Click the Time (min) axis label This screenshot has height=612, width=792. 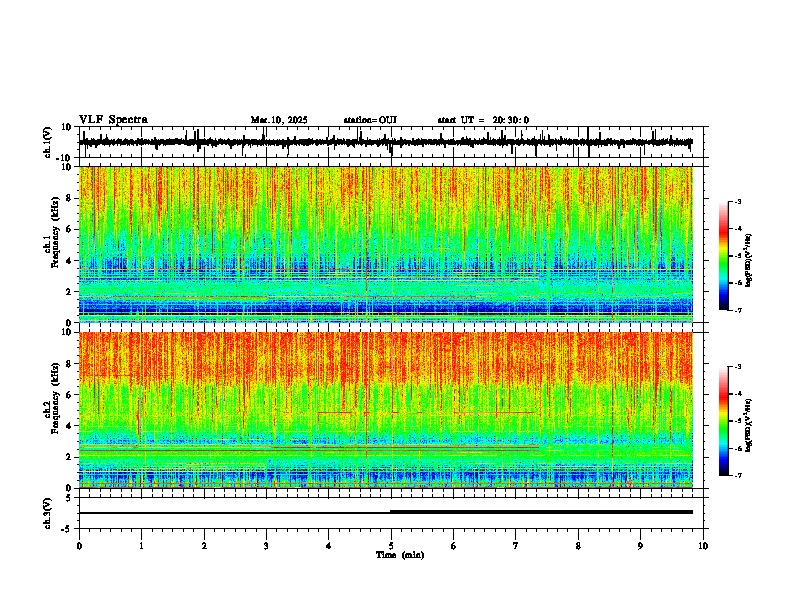pyautogui.click(x=400, y=555)
